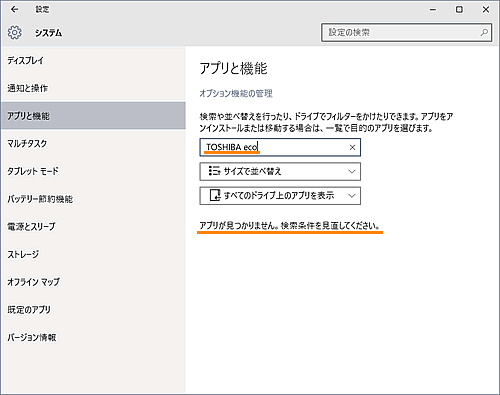Select アプリと機能 in the sidebar
500x395 pixels.
93,116
